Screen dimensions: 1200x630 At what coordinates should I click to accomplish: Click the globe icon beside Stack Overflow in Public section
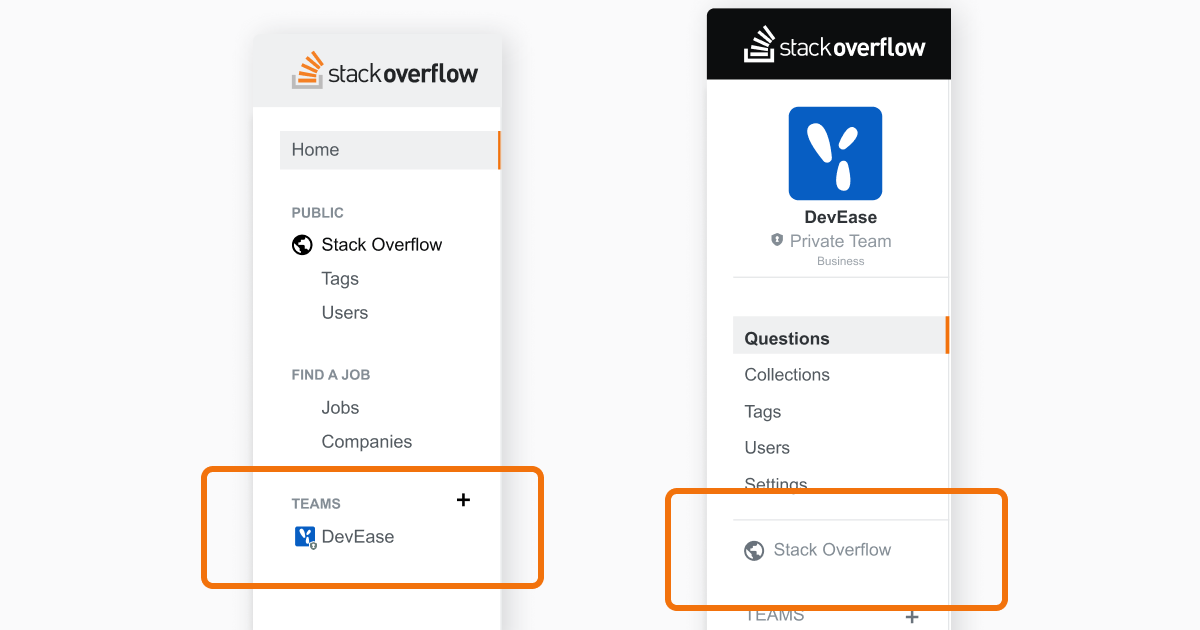pos(302,245)
